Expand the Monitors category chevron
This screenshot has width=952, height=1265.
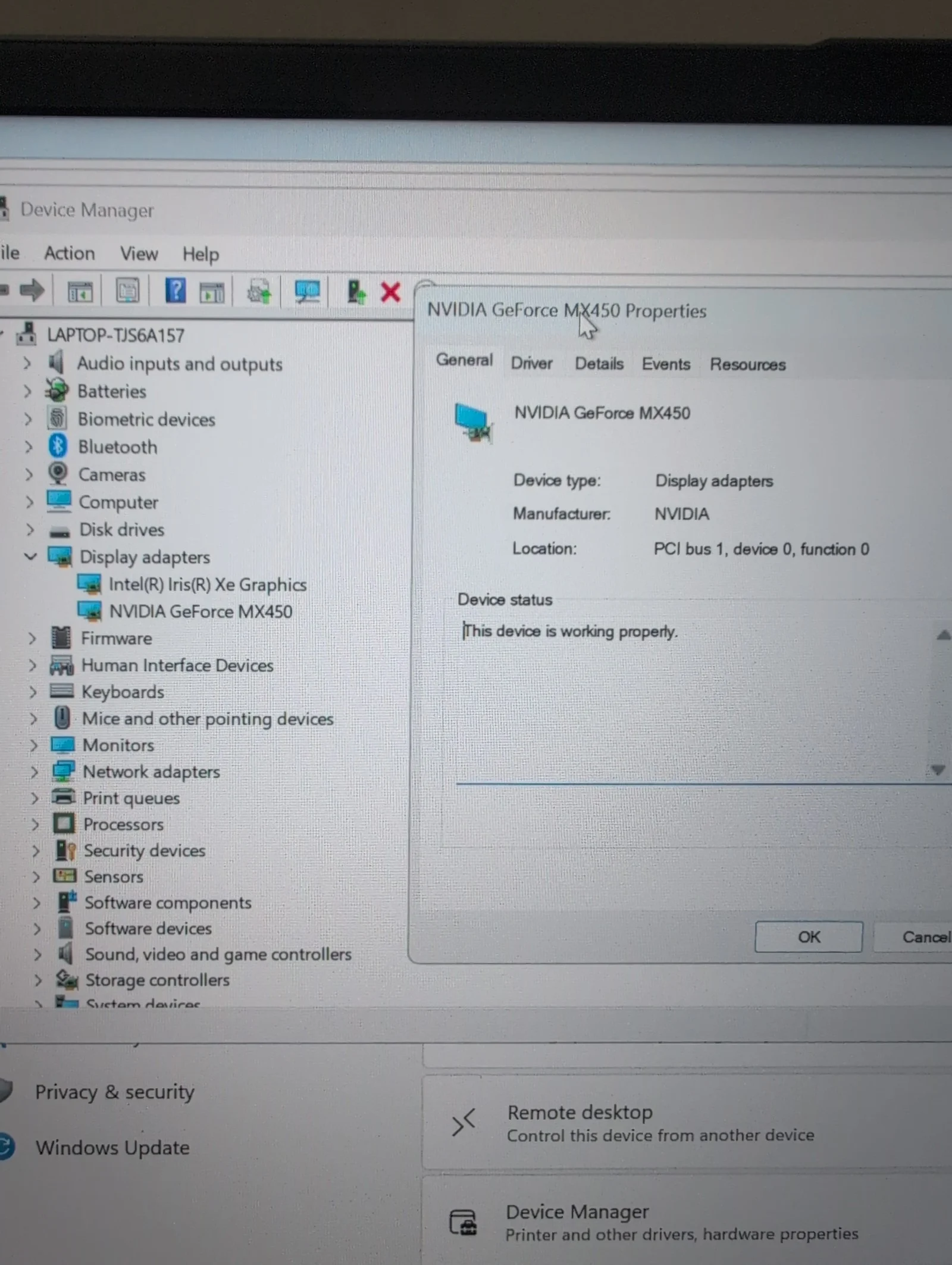point(33,745)
